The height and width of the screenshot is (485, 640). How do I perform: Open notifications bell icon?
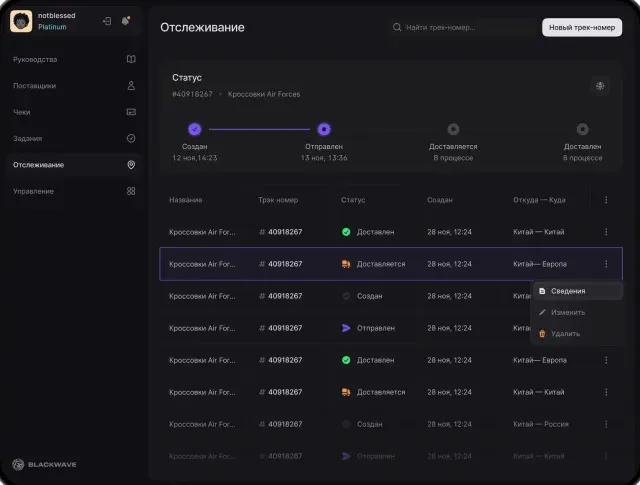[126, 21]
